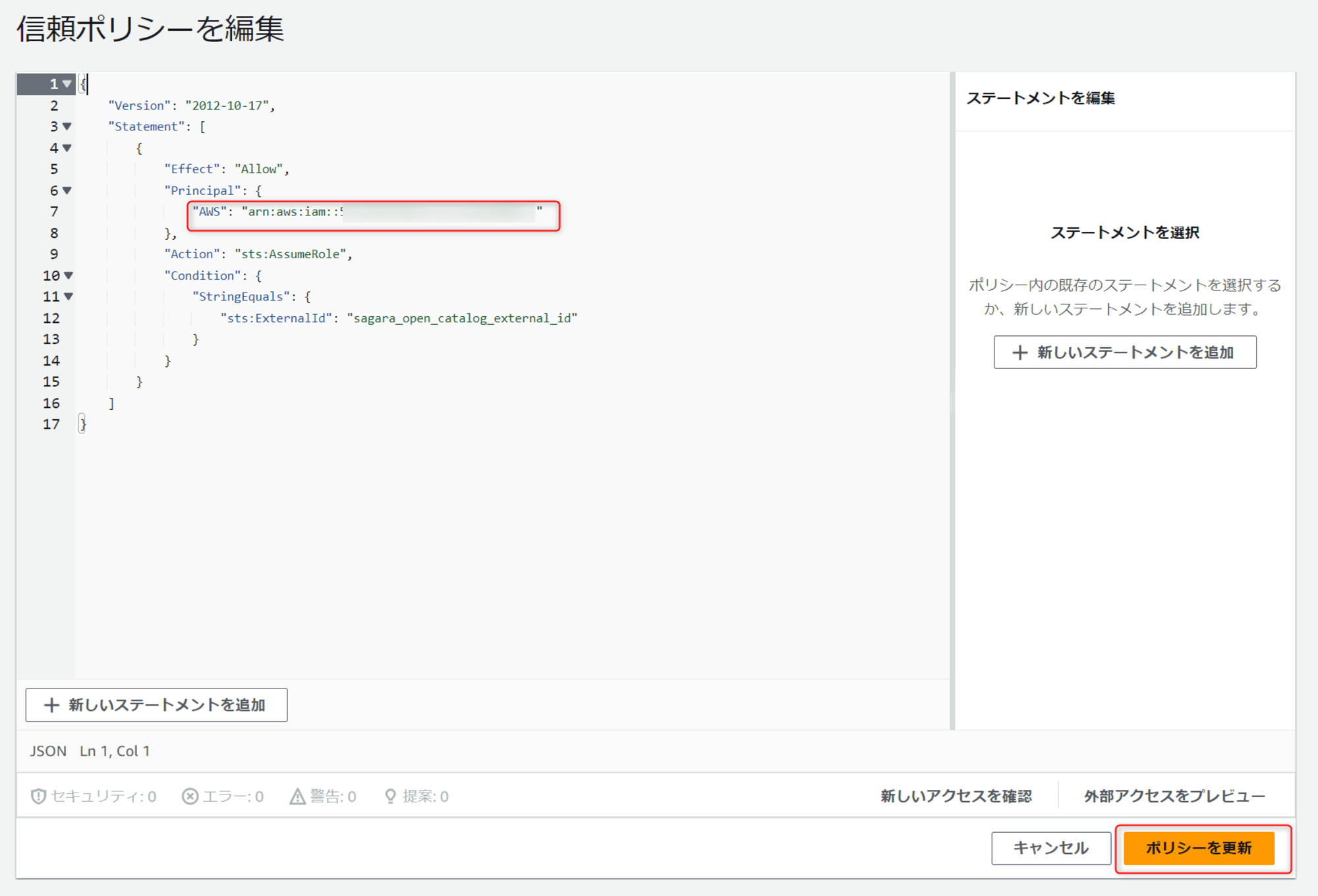This screenshot has width=1318, height=896.
Task: Click the error circle-x status icon
Action: (x=190, y=797)
